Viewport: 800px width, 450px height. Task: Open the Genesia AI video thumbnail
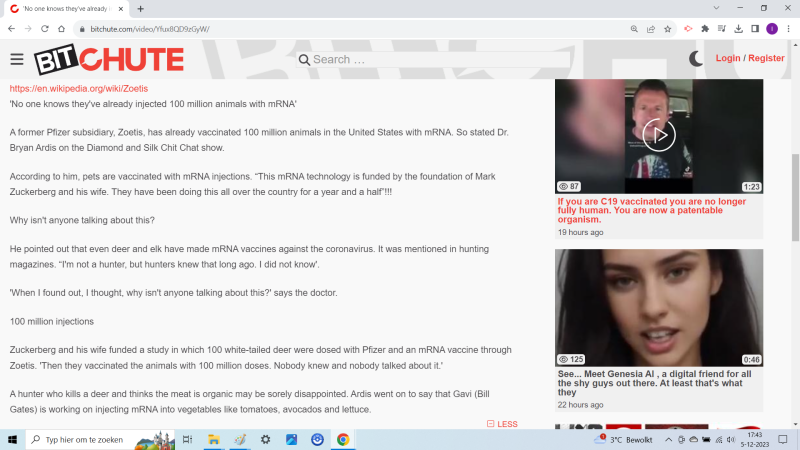pos(659,308)
